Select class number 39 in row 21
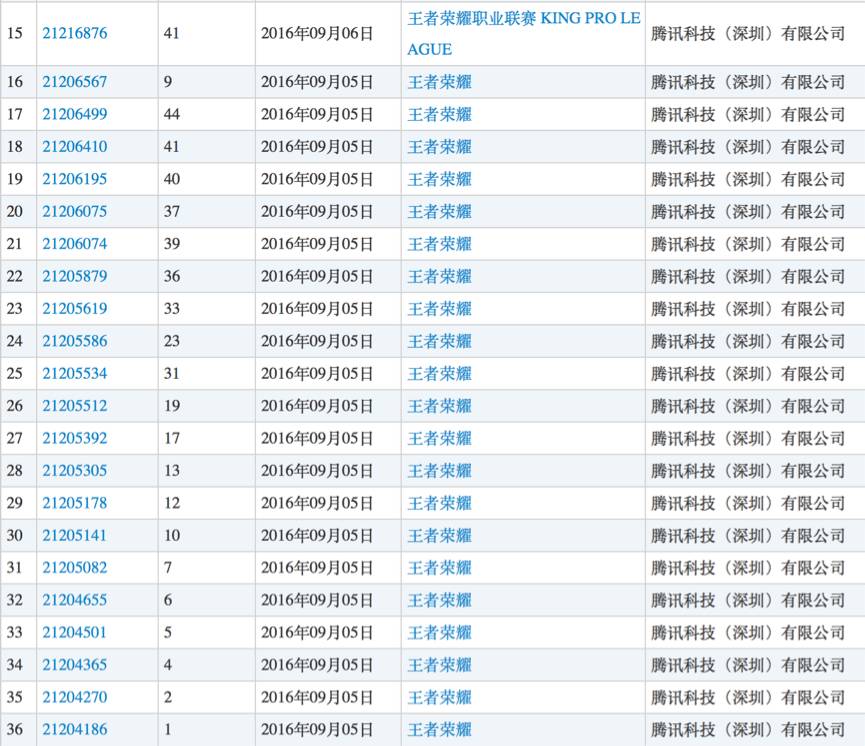 [172, 244]
